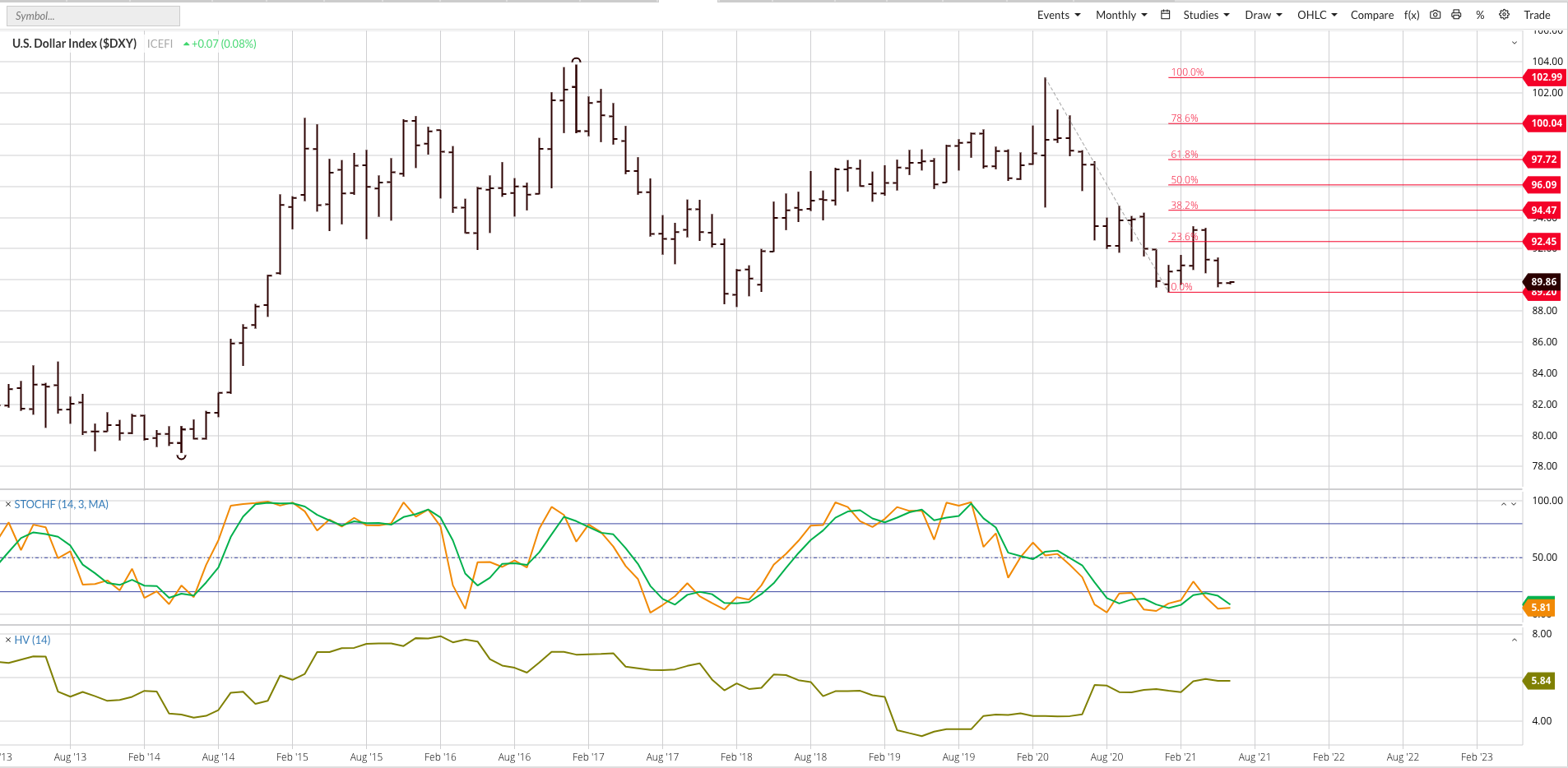
Task: Click the Trade button
Action: pos(1537,15)
